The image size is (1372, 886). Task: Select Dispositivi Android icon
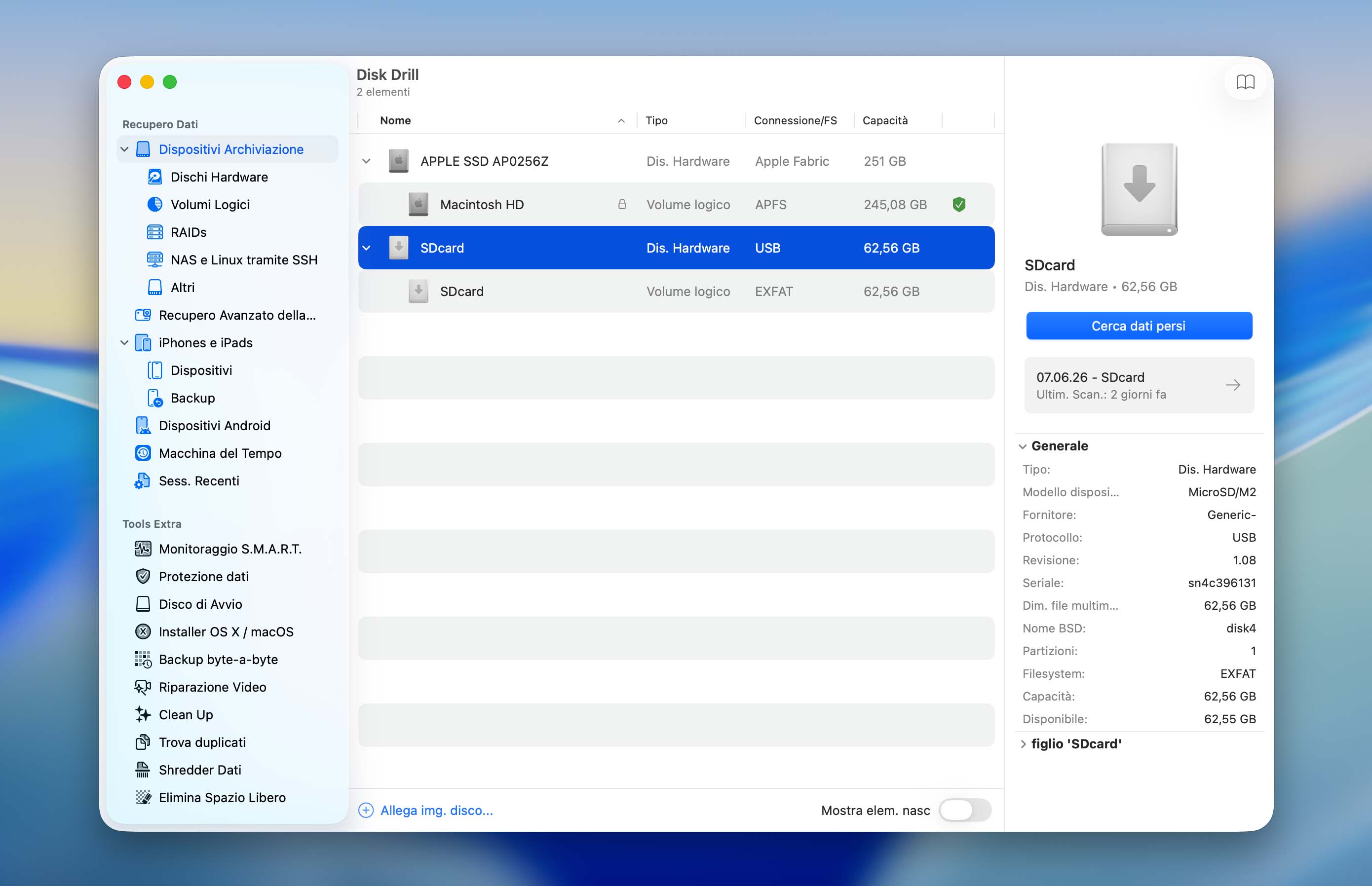pyautogui.click(x=143, y=425)
